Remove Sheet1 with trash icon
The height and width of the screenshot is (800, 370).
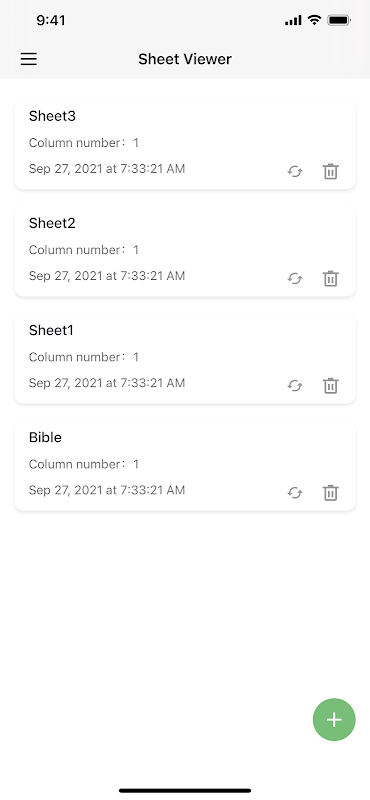point(331,386)
